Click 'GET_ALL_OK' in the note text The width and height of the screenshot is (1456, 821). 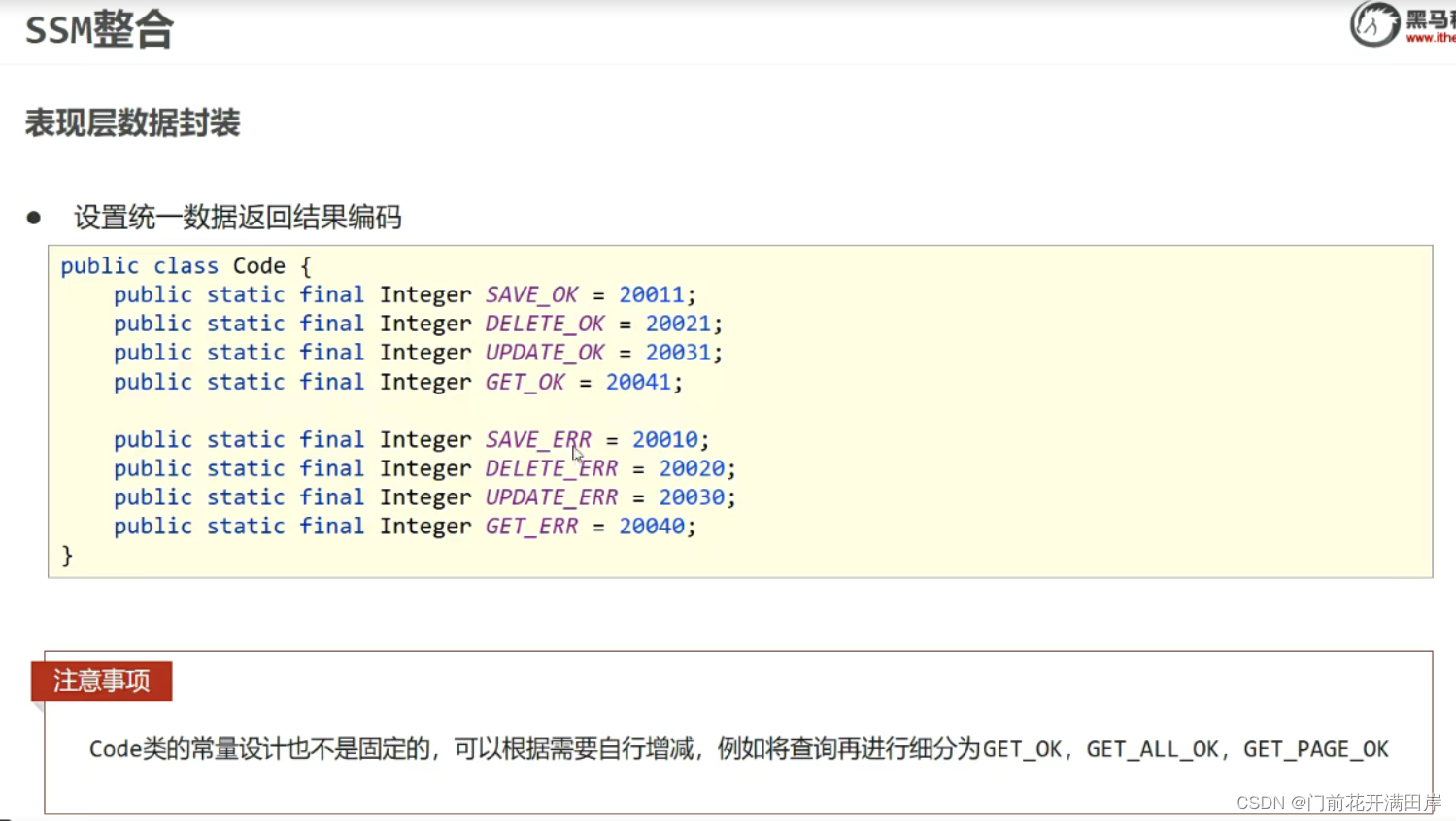(x=1152, y=749)
